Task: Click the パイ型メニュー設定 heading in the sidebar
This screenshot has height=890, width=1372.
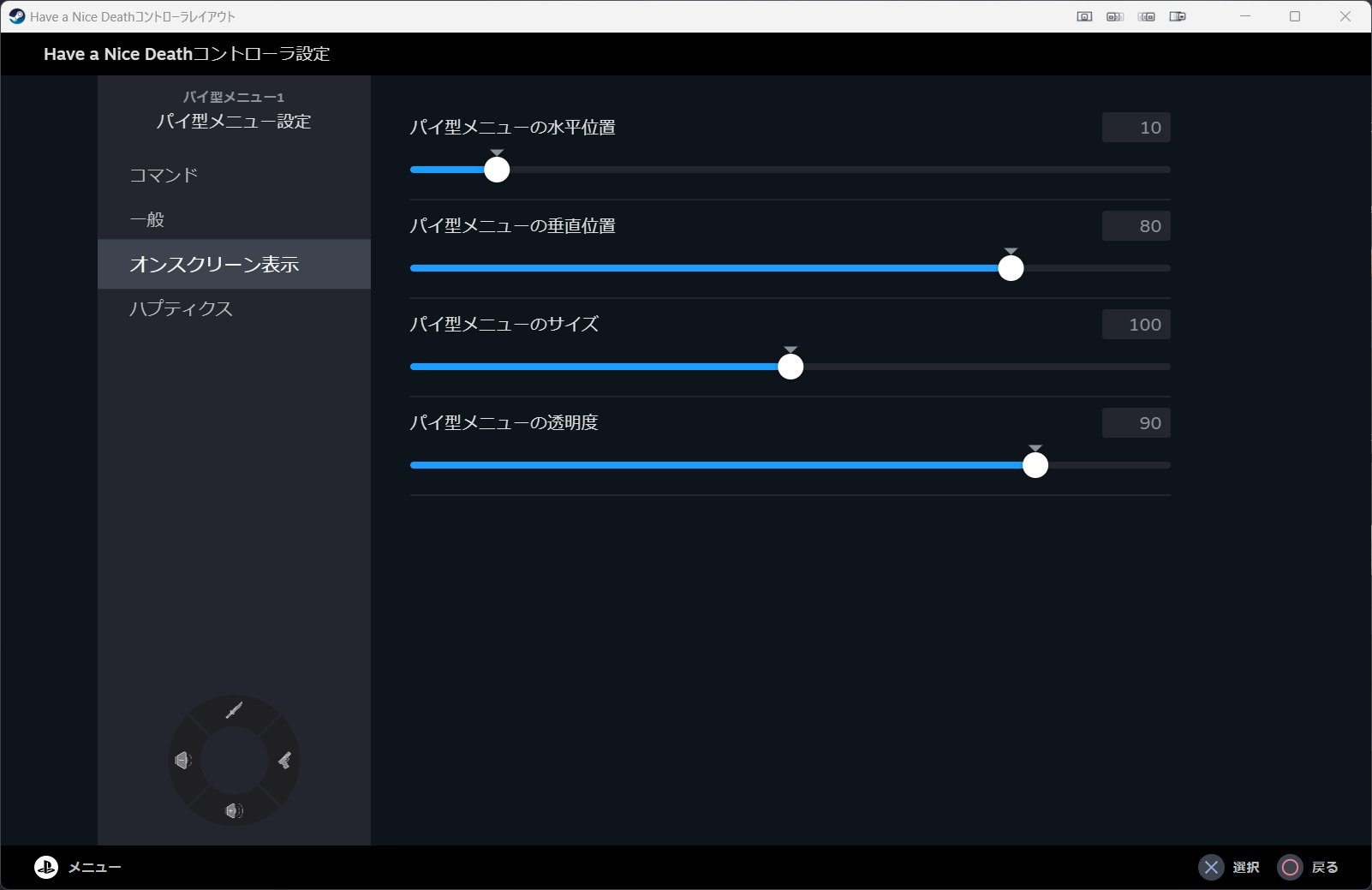Action: point(234,122)
